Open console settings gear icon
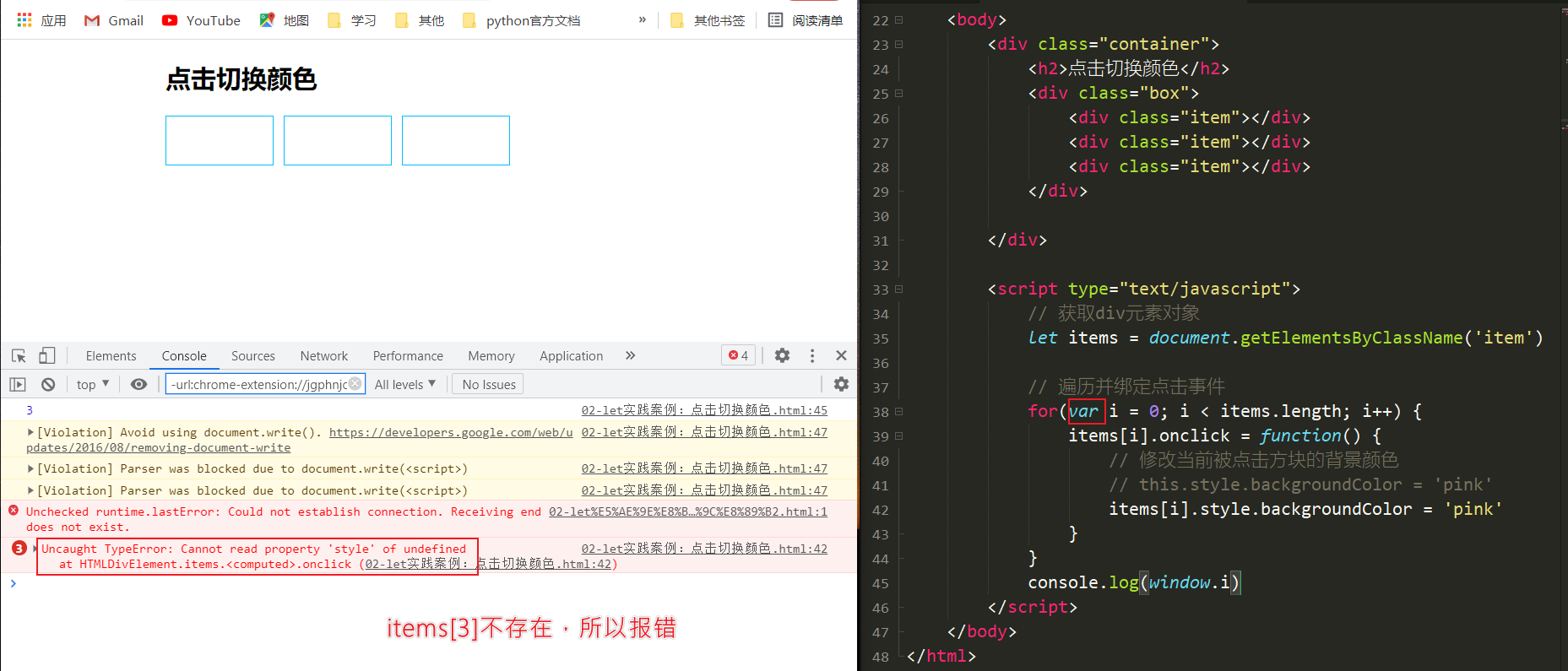 click(841, 384)
